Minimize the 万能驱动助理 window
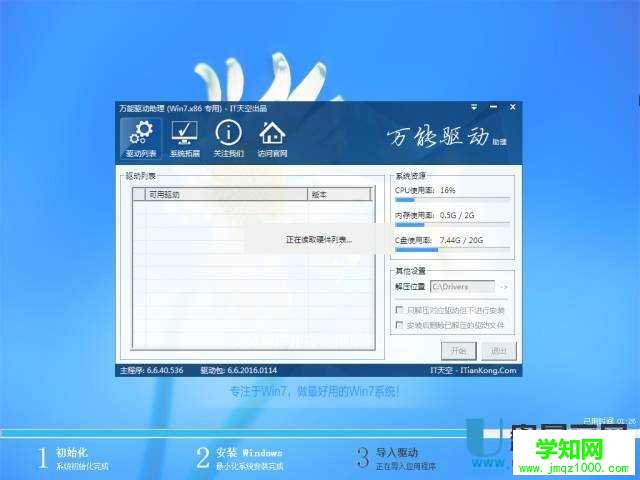The image size is (640, 480). (x=493, y=107)
